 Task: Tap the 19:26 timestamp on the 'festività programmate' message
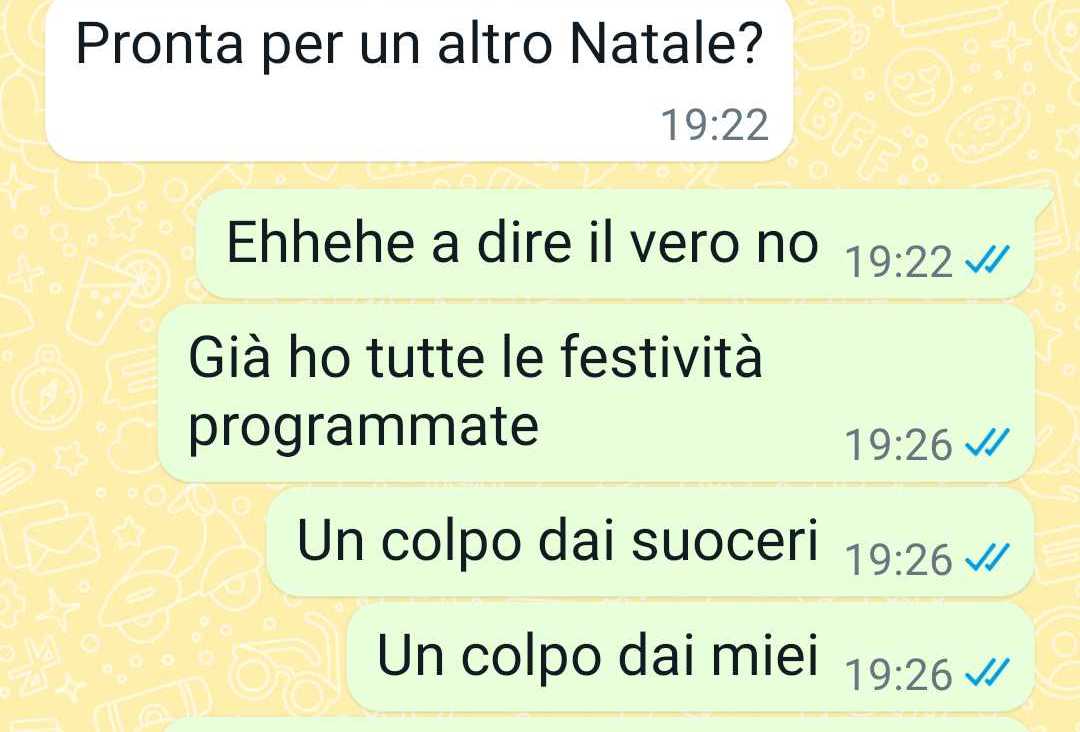899,445
